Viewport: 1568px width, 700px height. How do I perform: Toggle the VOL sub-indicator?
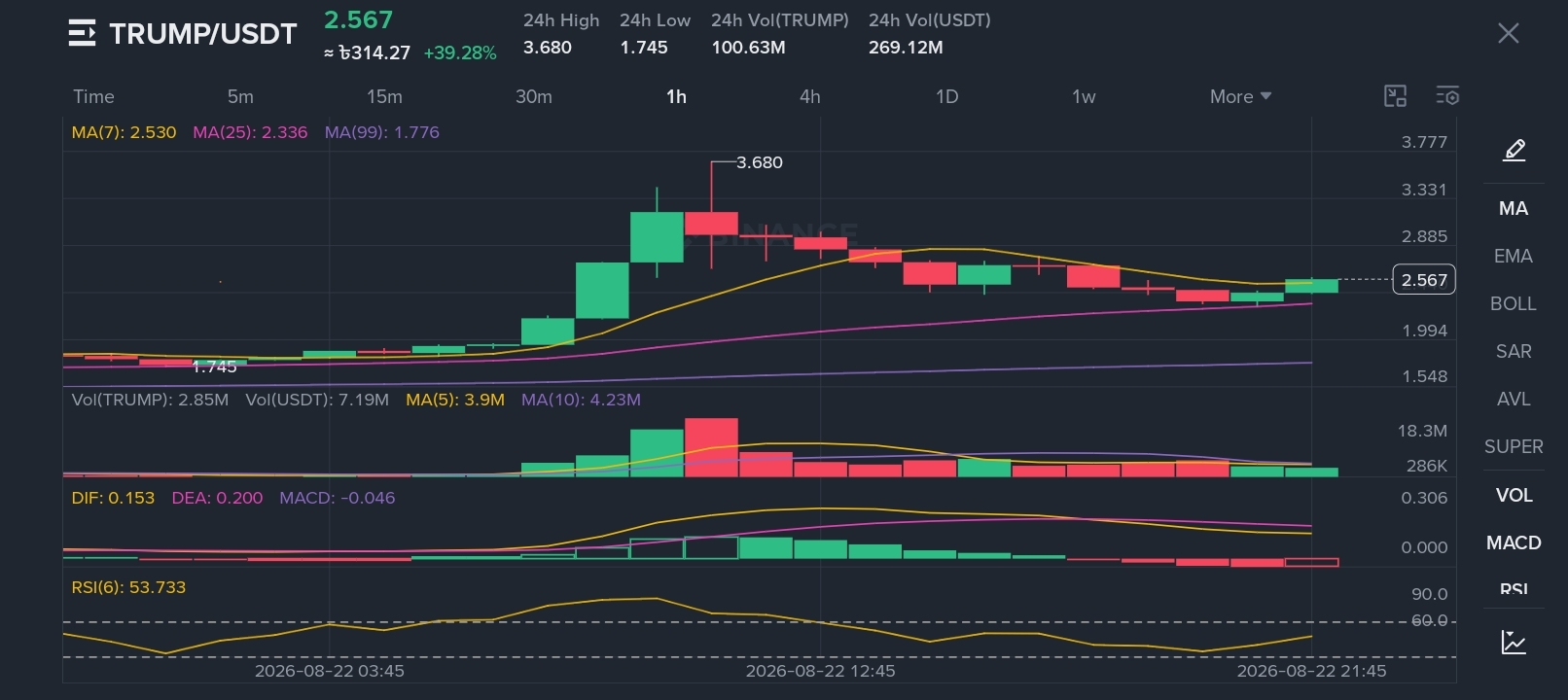[1514, 495]
